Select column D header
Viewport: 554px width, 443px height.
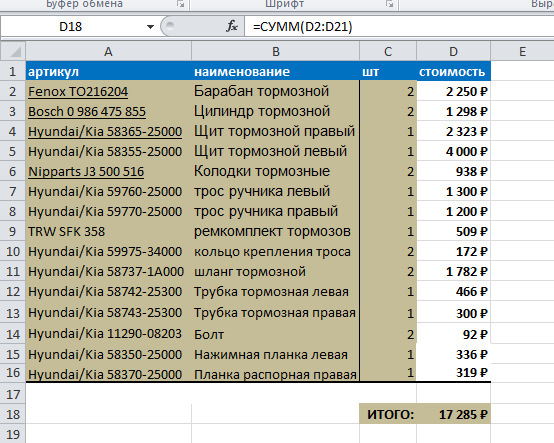click(453, 52)
